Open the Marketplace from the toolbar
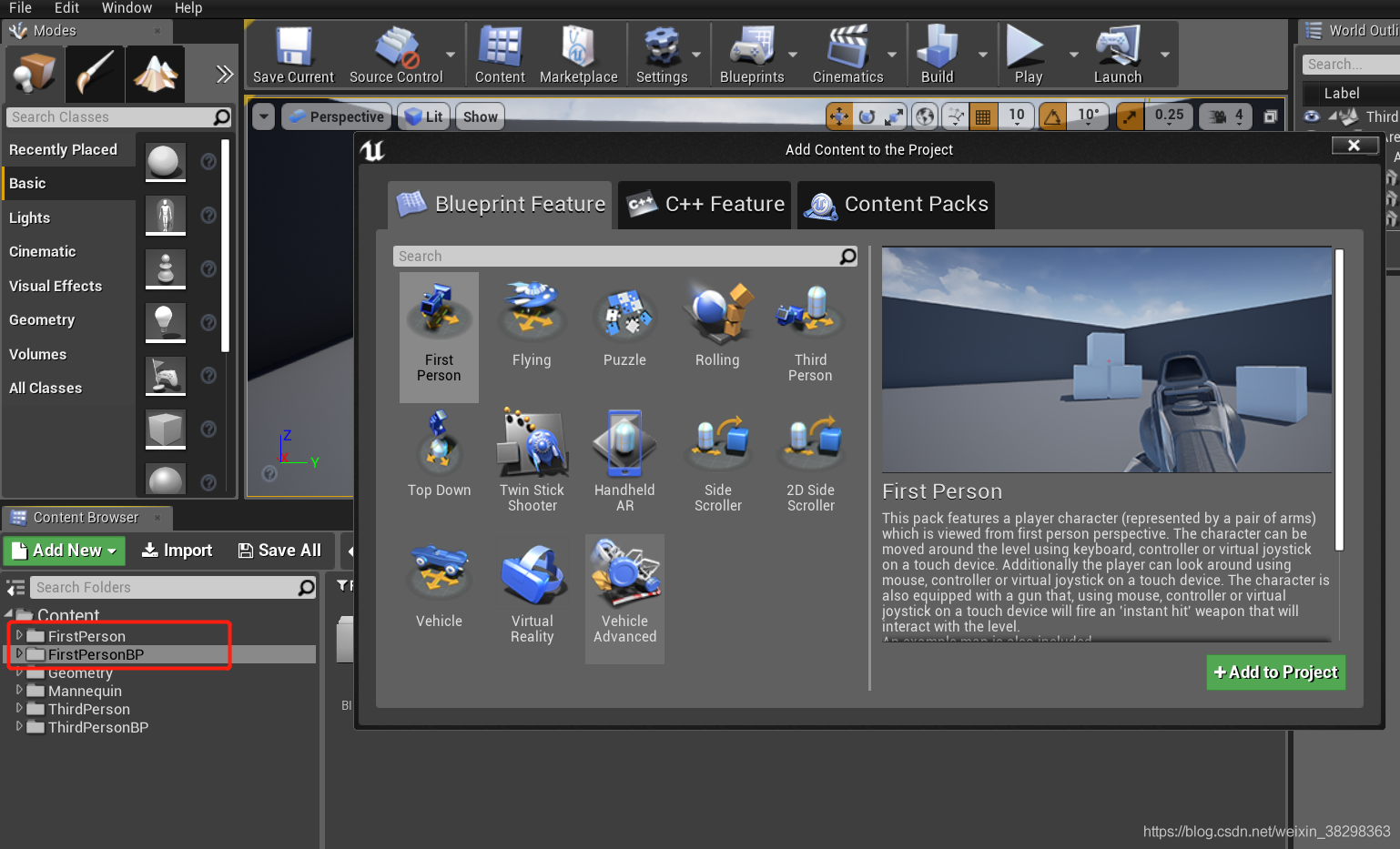The width and height of the screenshot is (1400, 849). tap(578, 56)
